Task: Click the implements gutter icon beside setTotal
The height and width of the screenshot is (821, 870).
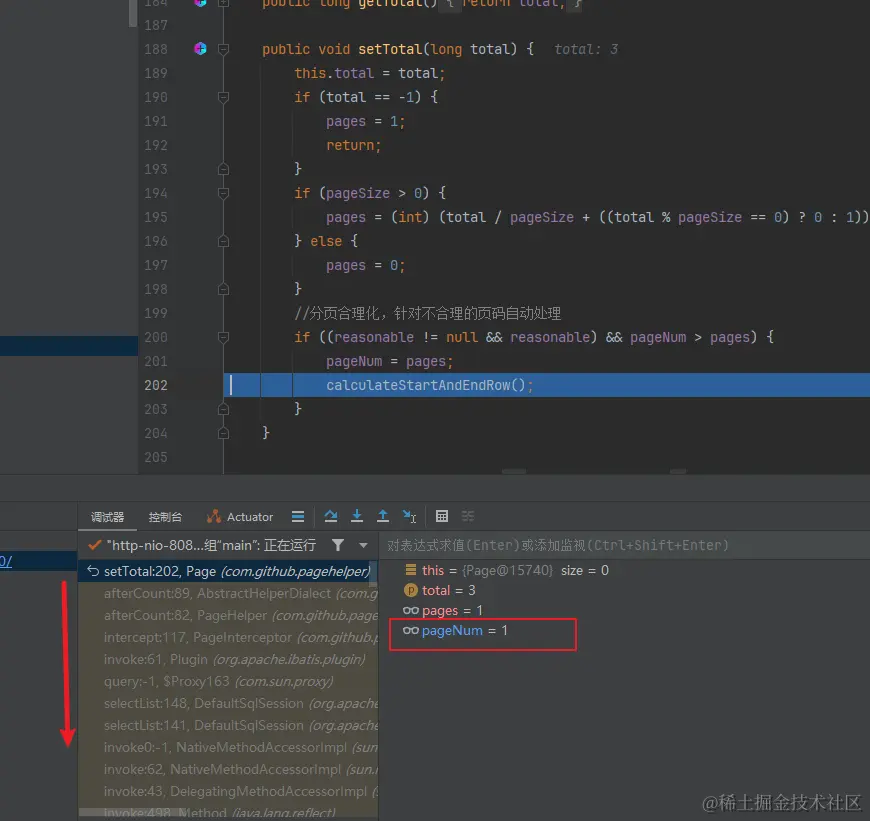Action: pos(200,49)
